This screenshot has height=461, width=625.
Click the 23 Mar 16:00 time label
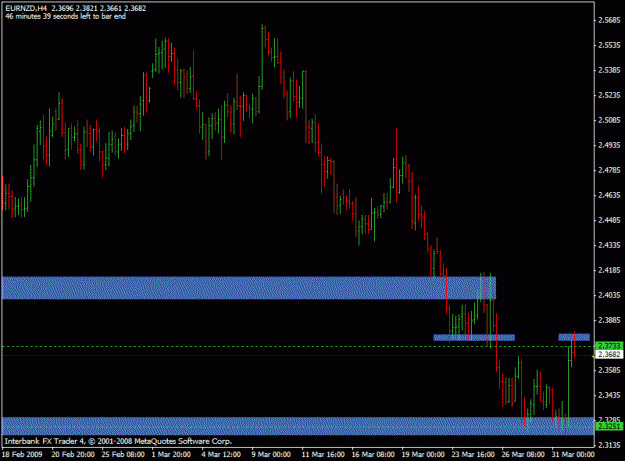click(473, 455)
